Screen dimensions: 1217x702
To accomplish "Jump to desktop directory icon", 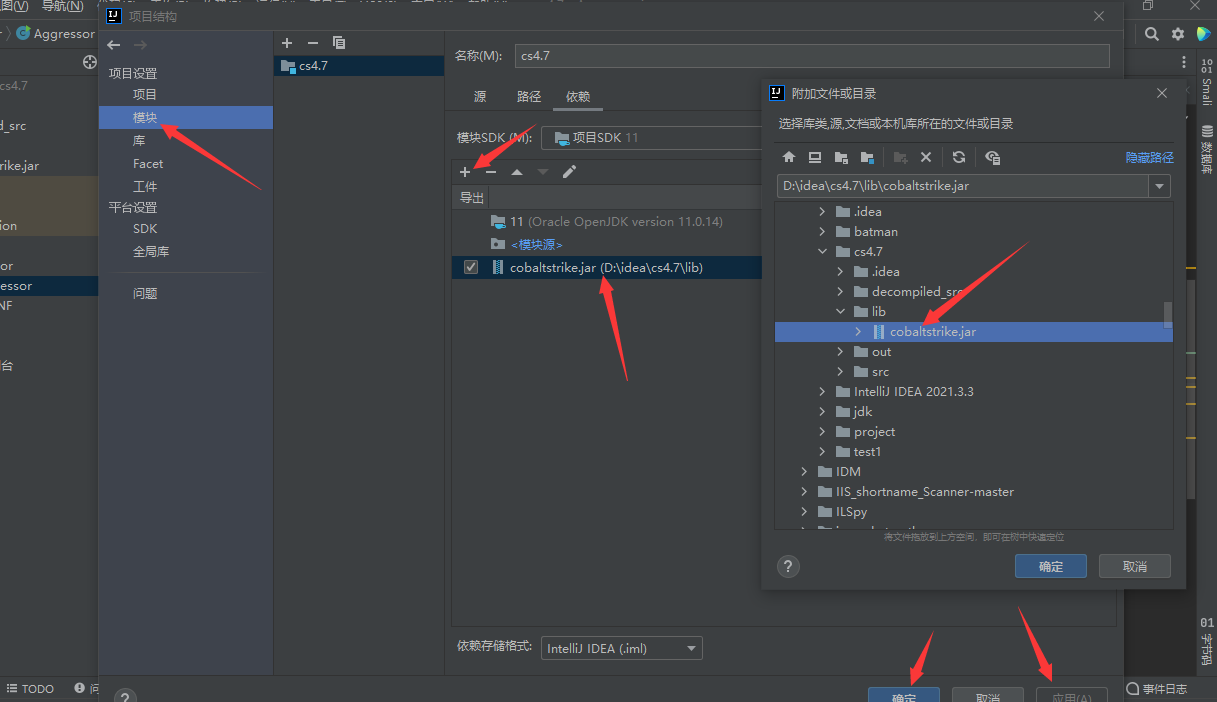I will (x=815, y=157).
